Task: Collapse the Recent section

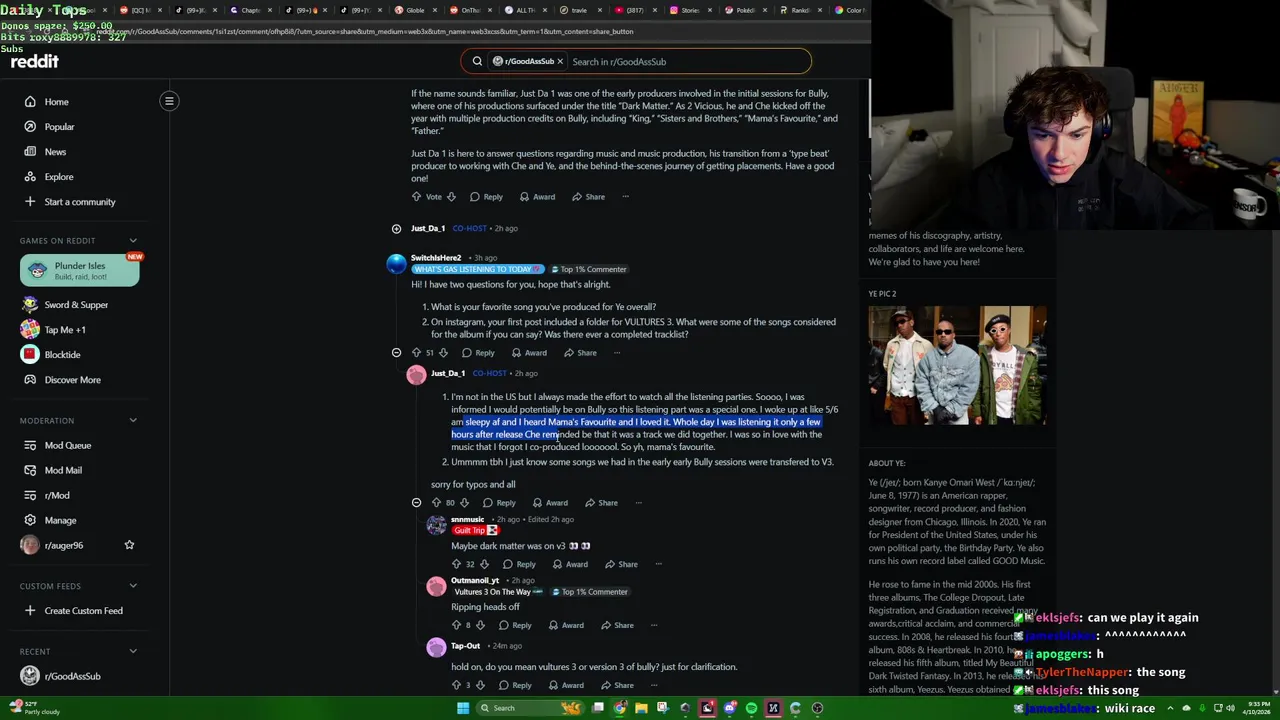Action: pyautogui.click(x=133, y=652)
